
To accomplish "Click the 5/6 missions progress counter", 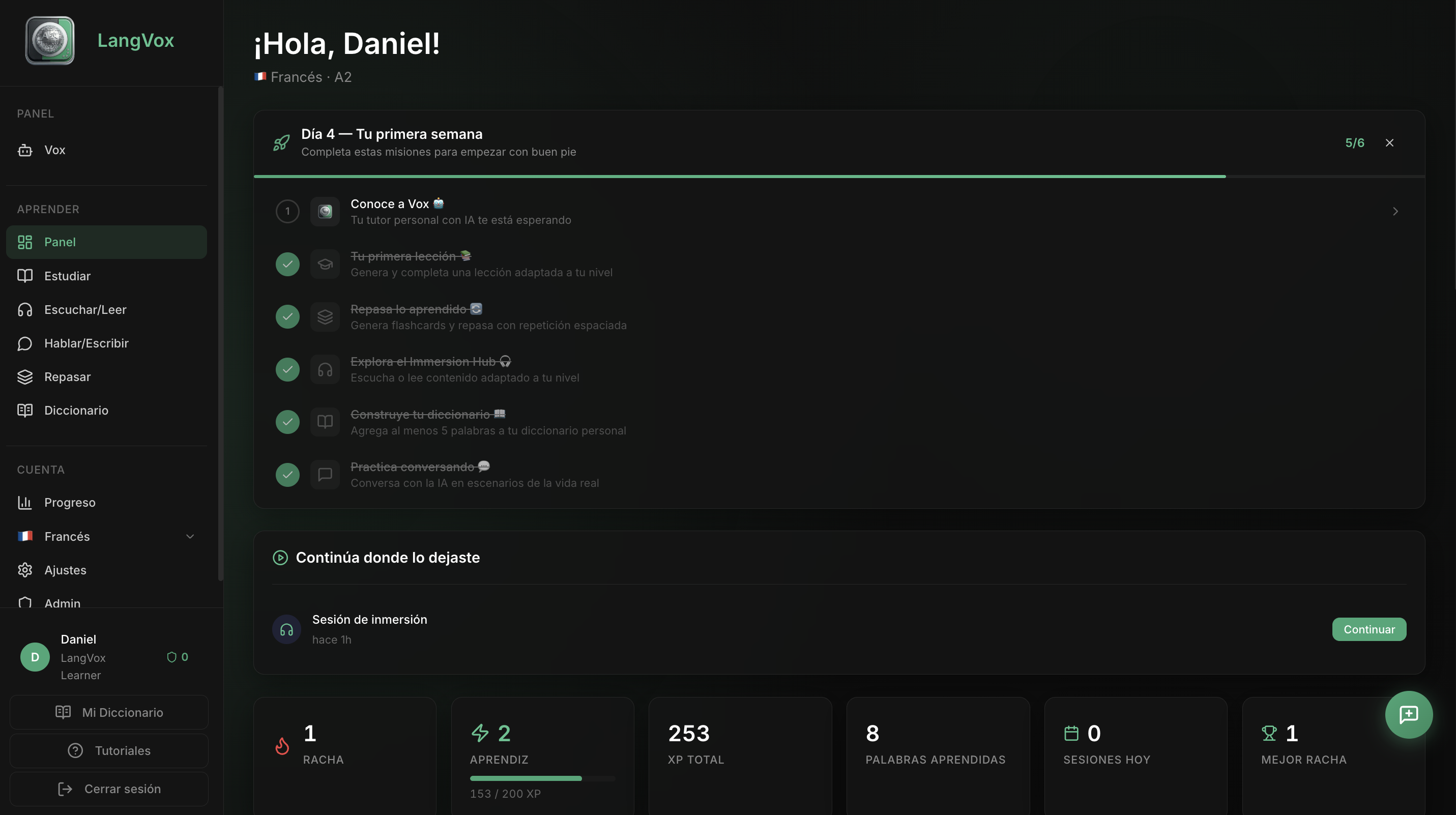I will [x=1354, y=142].
